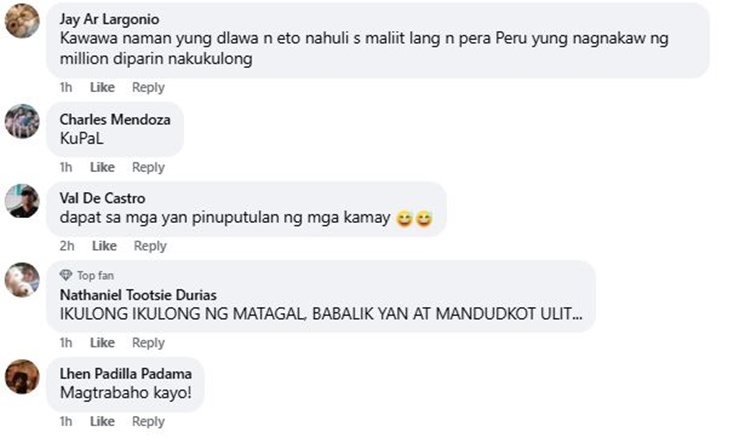The height and width of the screenshot is (443, 750).
Task: Reply to Lhen Padilla Padama's comment
Action: [x=148, y=421]
